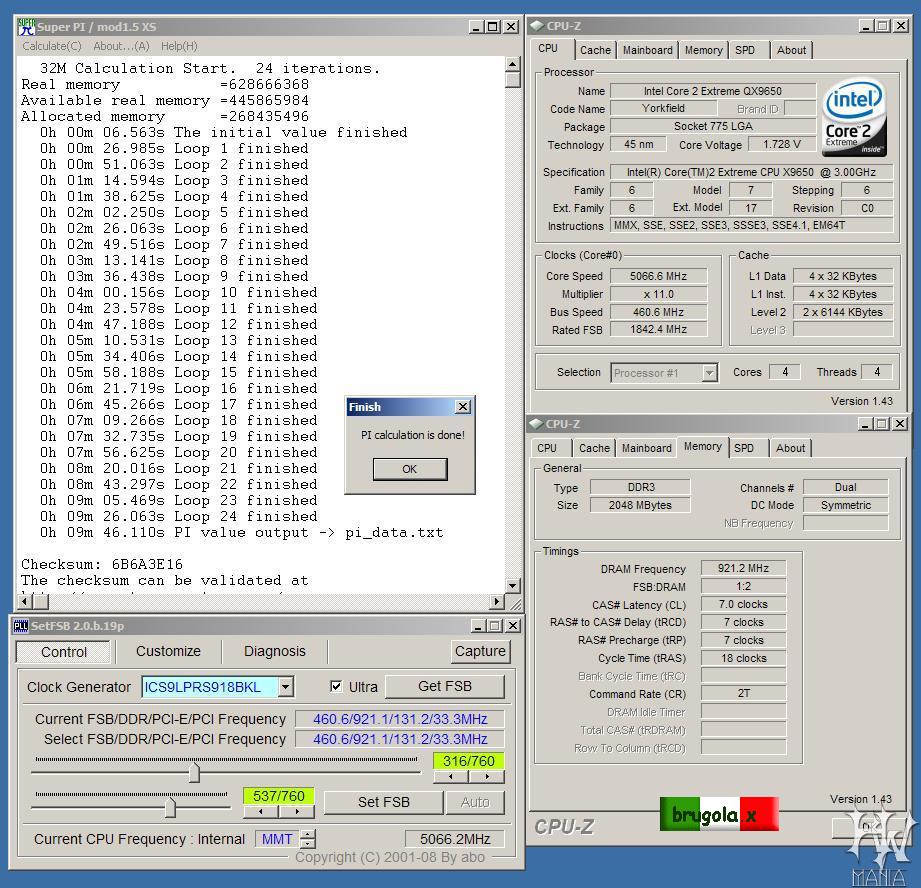Image resolution: width=921 pixels, height=888 pixels.
Task: Click the Rated FSB 1842.4 MHz value
Action: (658, 329)
